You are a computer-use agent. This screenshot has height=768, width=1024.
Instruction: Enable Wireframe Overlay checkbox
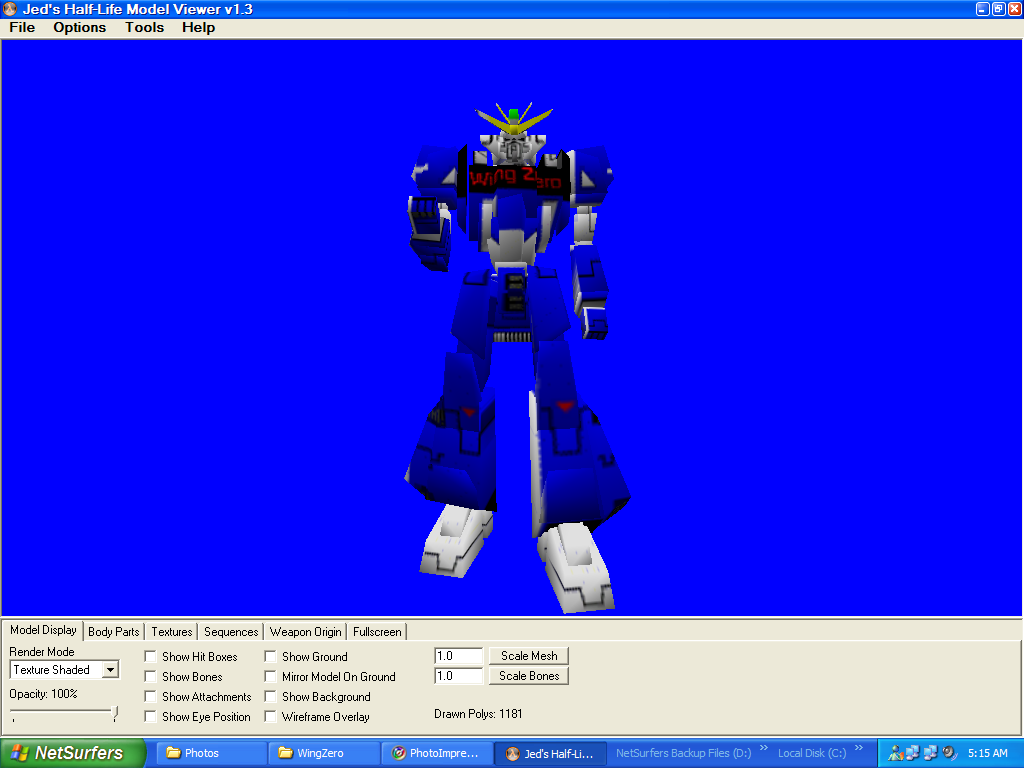click(270, 716)
